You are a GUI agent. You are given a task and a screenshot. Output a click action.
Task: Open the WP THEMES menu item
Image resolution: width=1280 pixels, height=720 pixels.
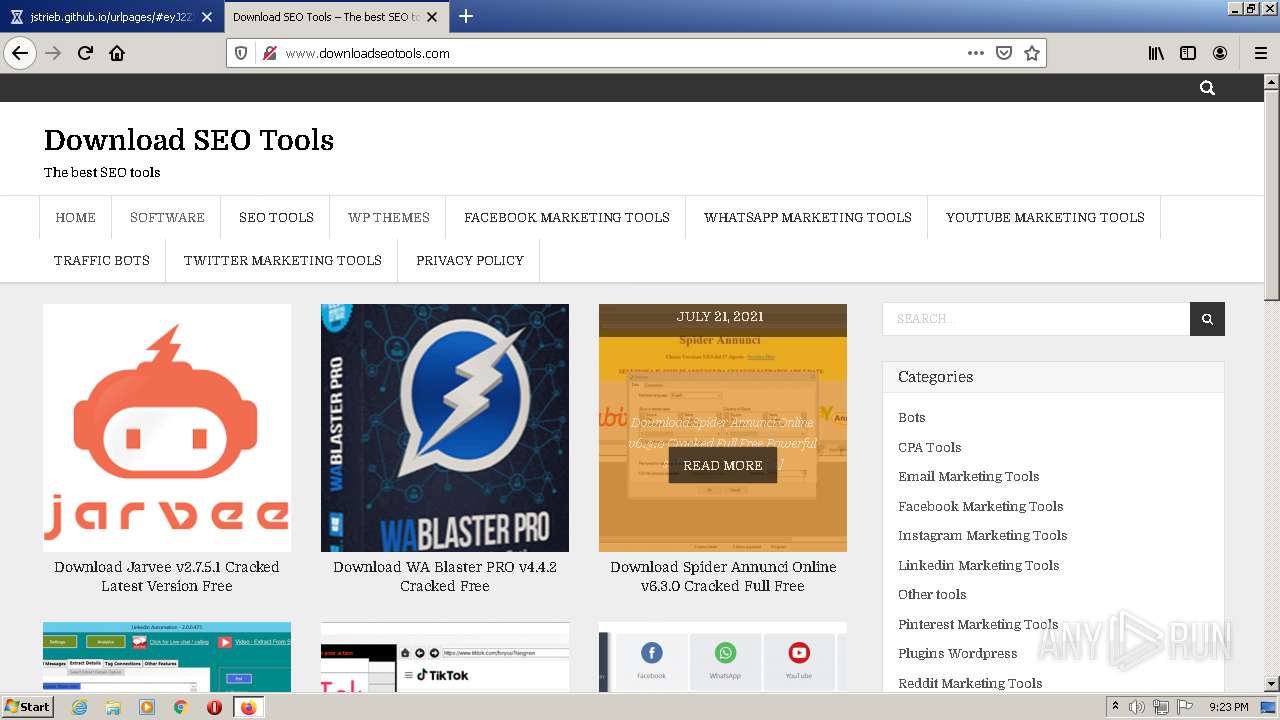(389, 217)
